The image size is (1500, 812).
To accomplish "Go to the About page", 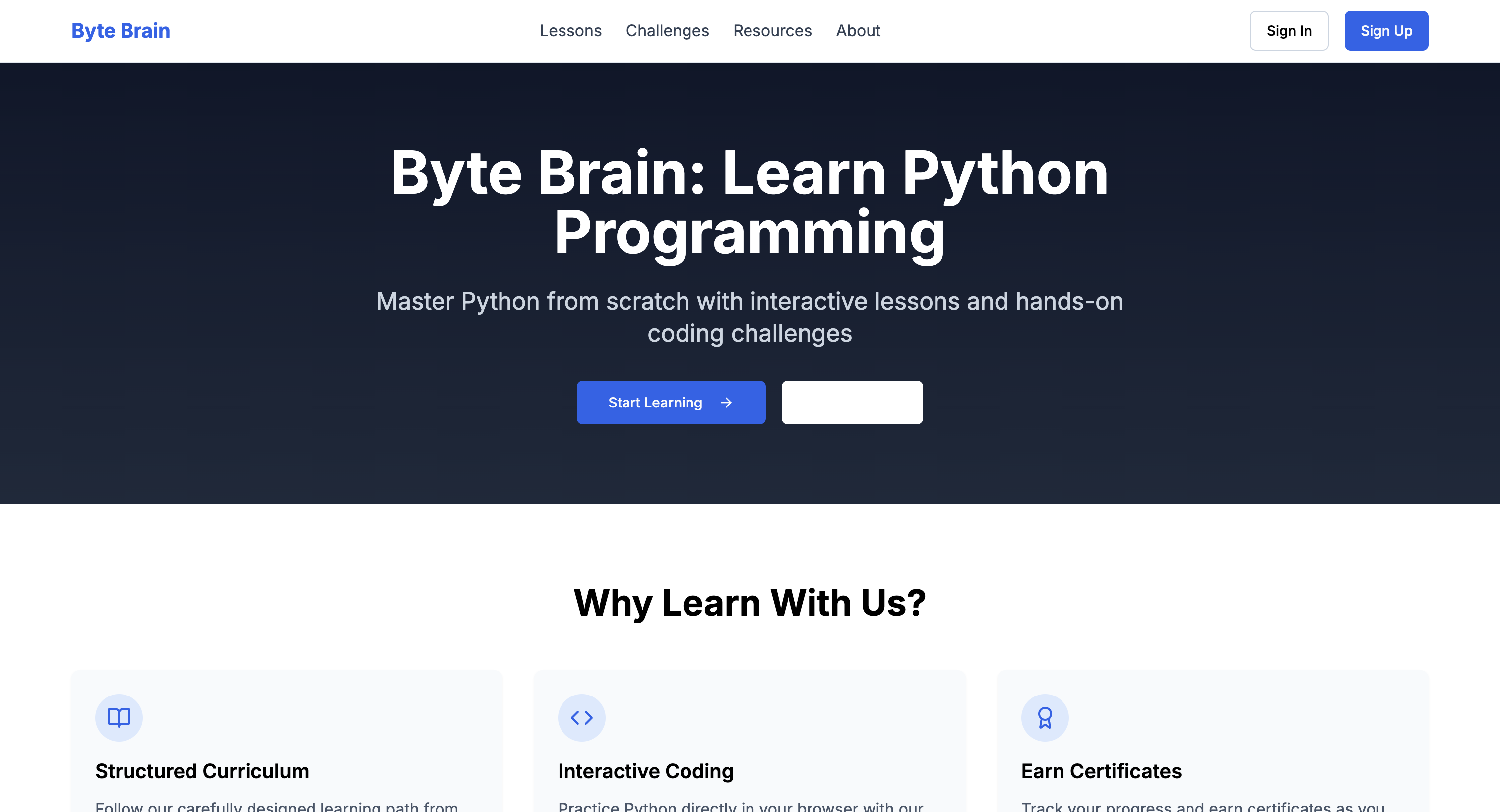I will point(858,30).
